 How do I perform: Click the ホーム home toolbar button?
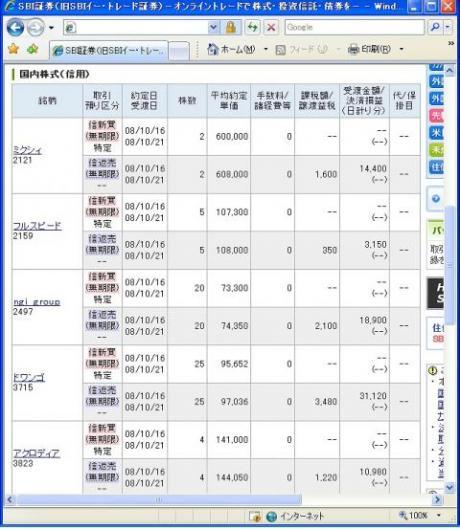click(231, 50)
